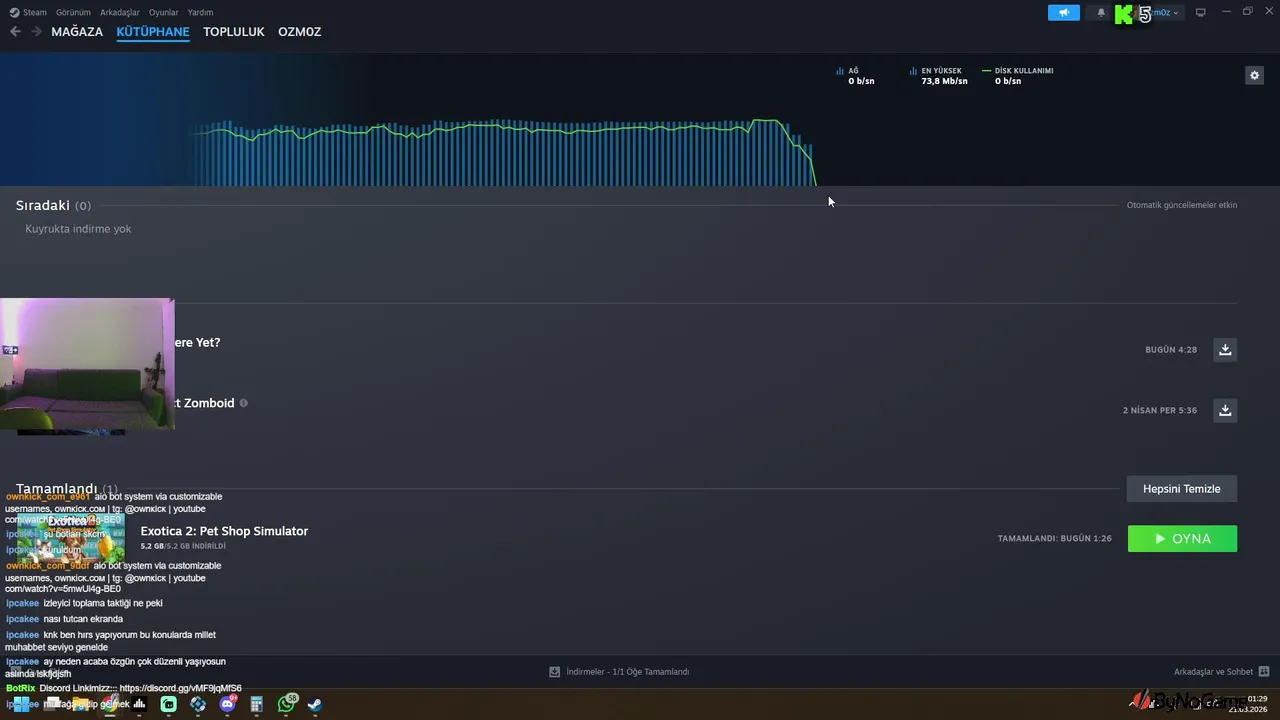Open File Explorer from the taskbar
This screenshot has width=1280, height=720.
pyautogui.click(x=79, y=704)
